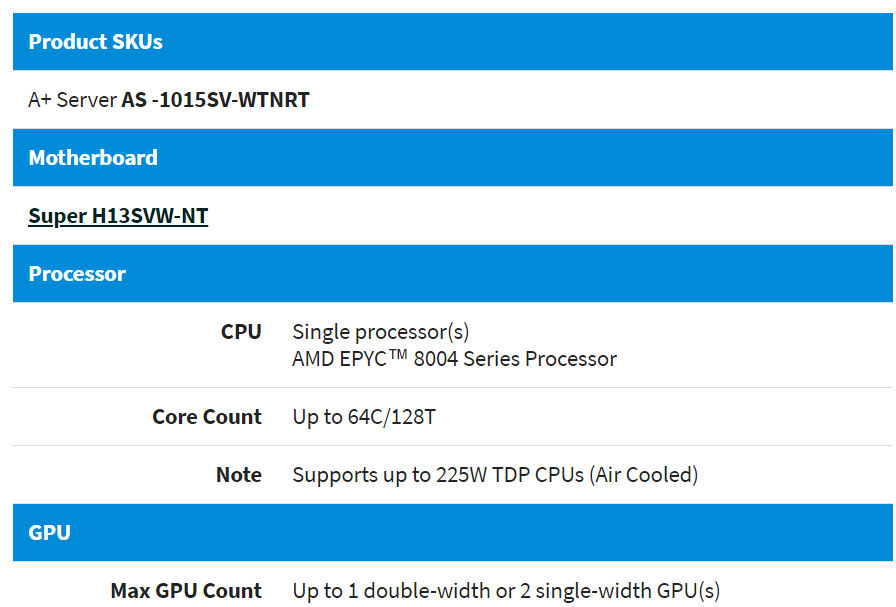Select the CPU row label

coord(241,332)
